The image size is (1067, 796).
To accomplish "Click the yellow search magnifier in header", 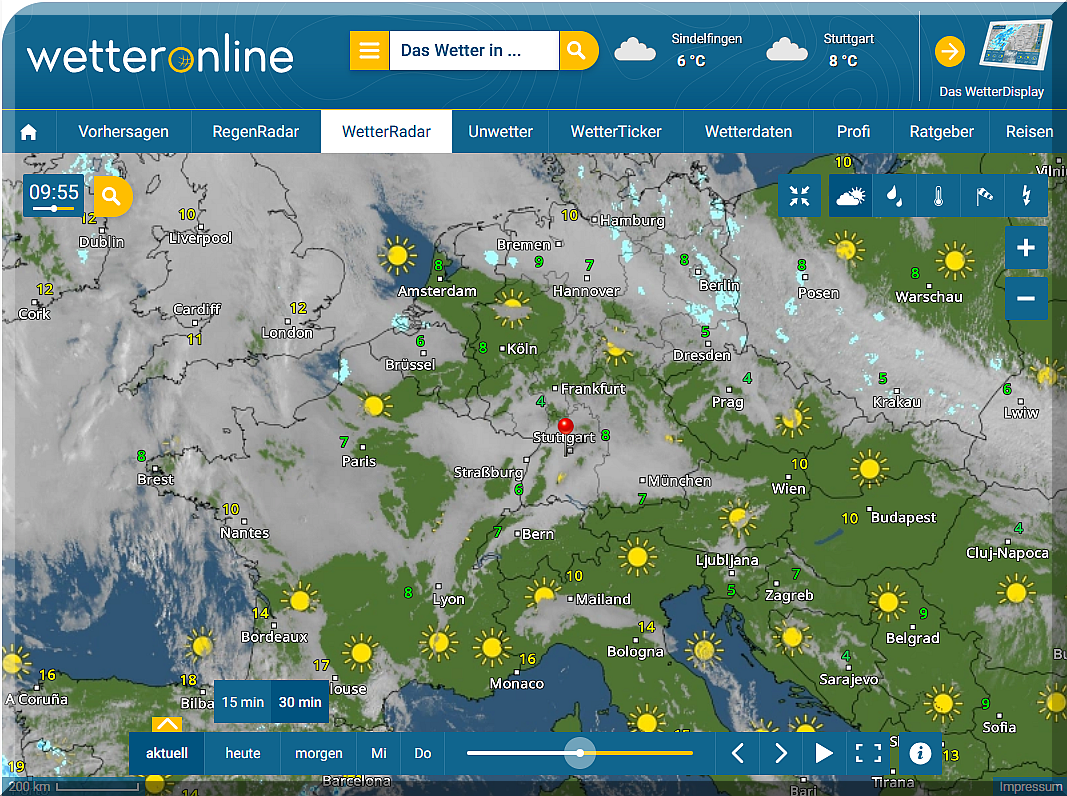I will pos(577,51).
